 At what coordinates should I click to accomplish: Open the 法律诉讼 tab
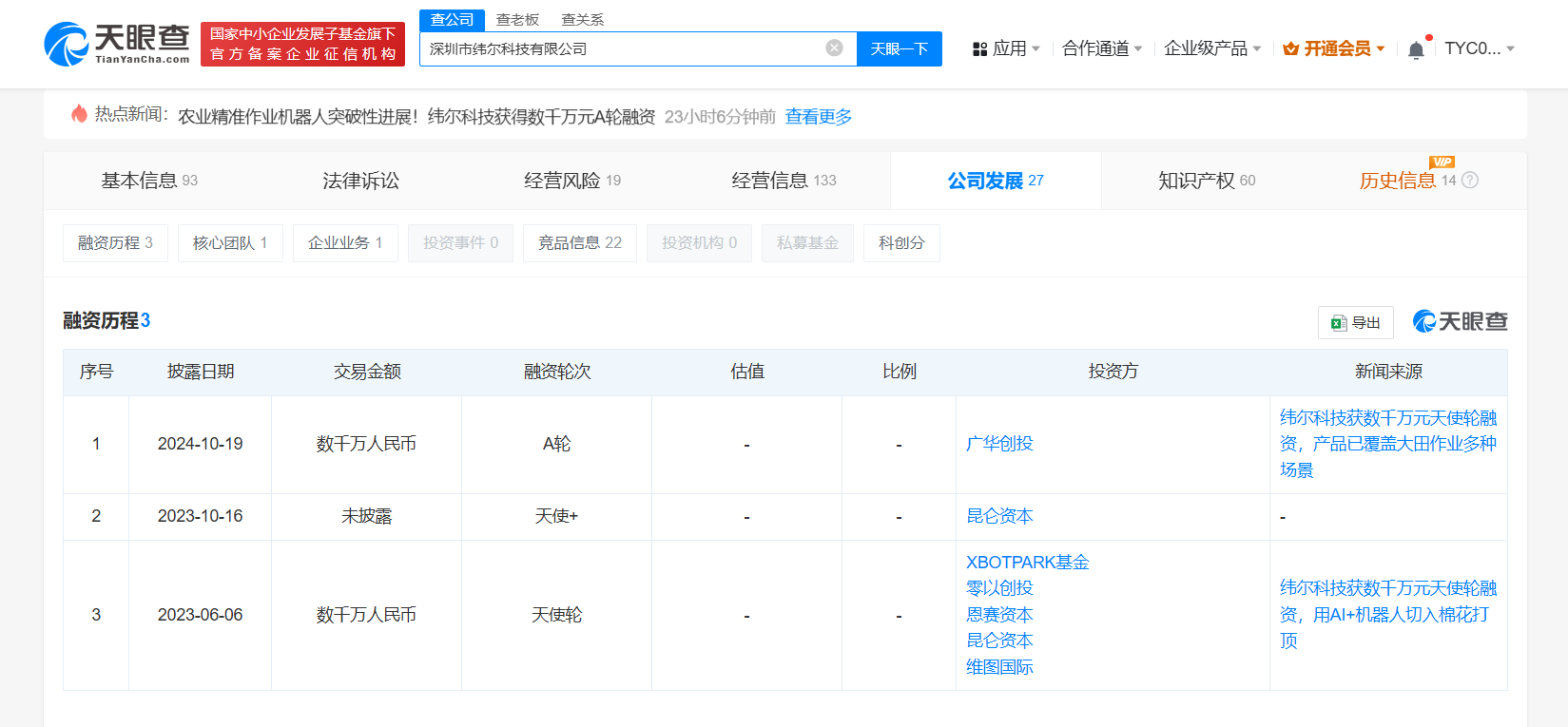pyautogui.click(x=360, y=181)
